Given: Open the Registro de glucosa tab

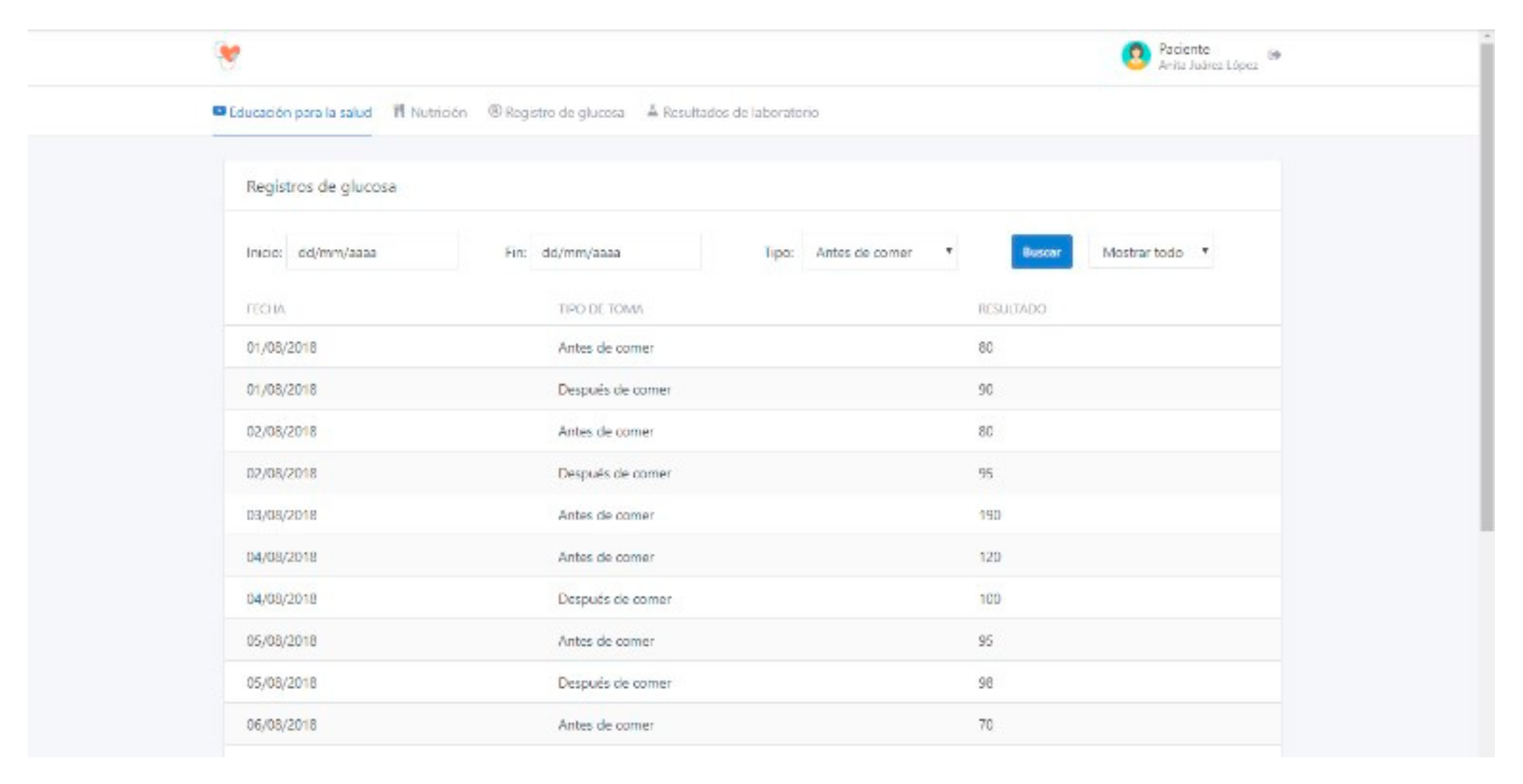Looking at the screenshot, I should pos(564,112).
